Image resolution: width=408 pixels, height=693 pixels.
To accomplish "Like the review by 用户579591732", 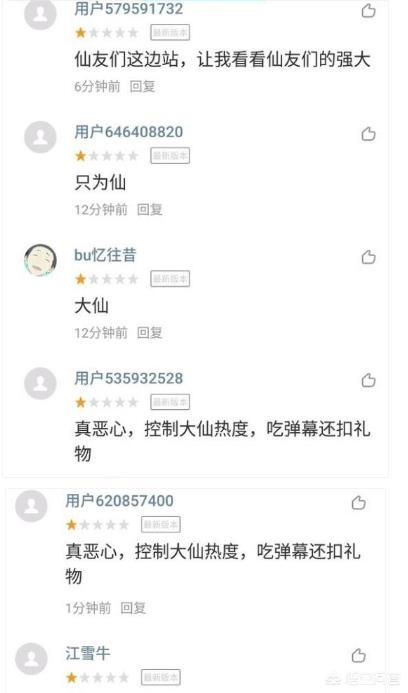I will pyautogui.click(x=368, y=11).
